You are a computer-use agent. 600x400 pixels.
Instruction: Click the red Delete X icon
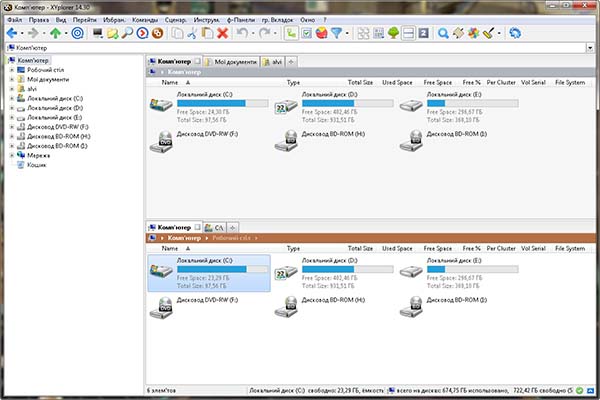(x=222, y=33)
